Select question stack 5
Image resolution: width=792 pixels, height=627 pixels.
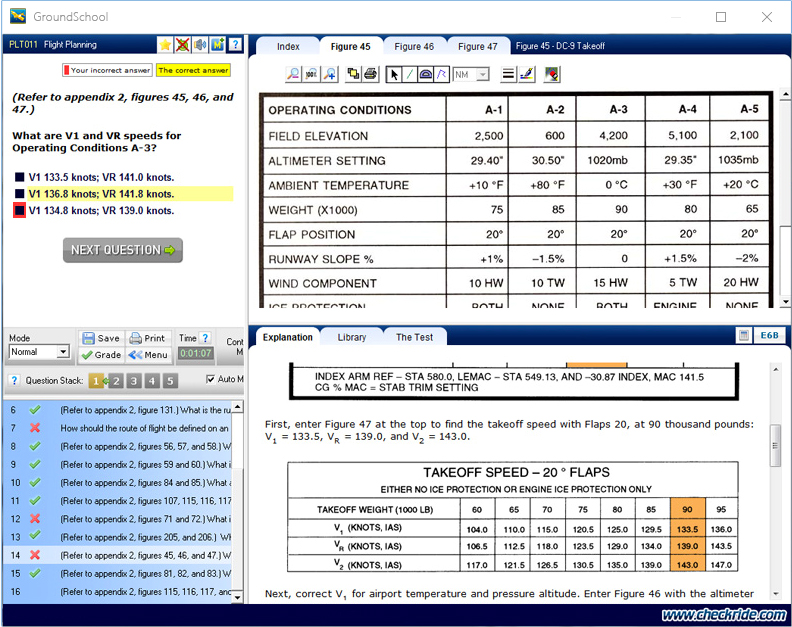[x=170, y=381]
